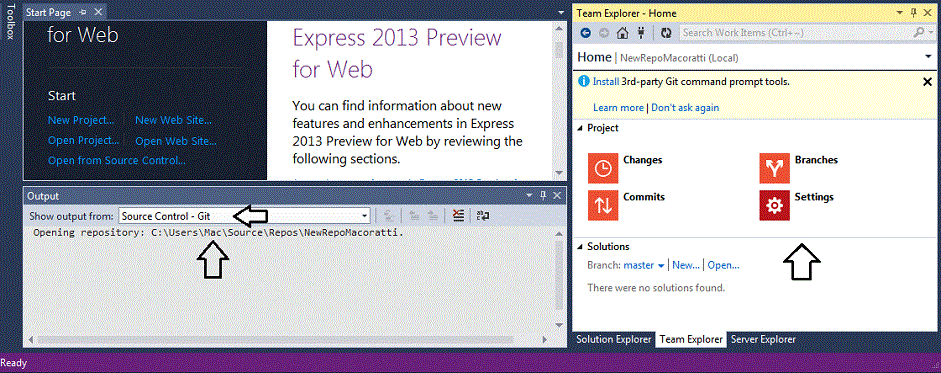The width and height of the screenshot is (941, 373).
Task: Switch to the Server Explorer tab
Action: point(763,339)
